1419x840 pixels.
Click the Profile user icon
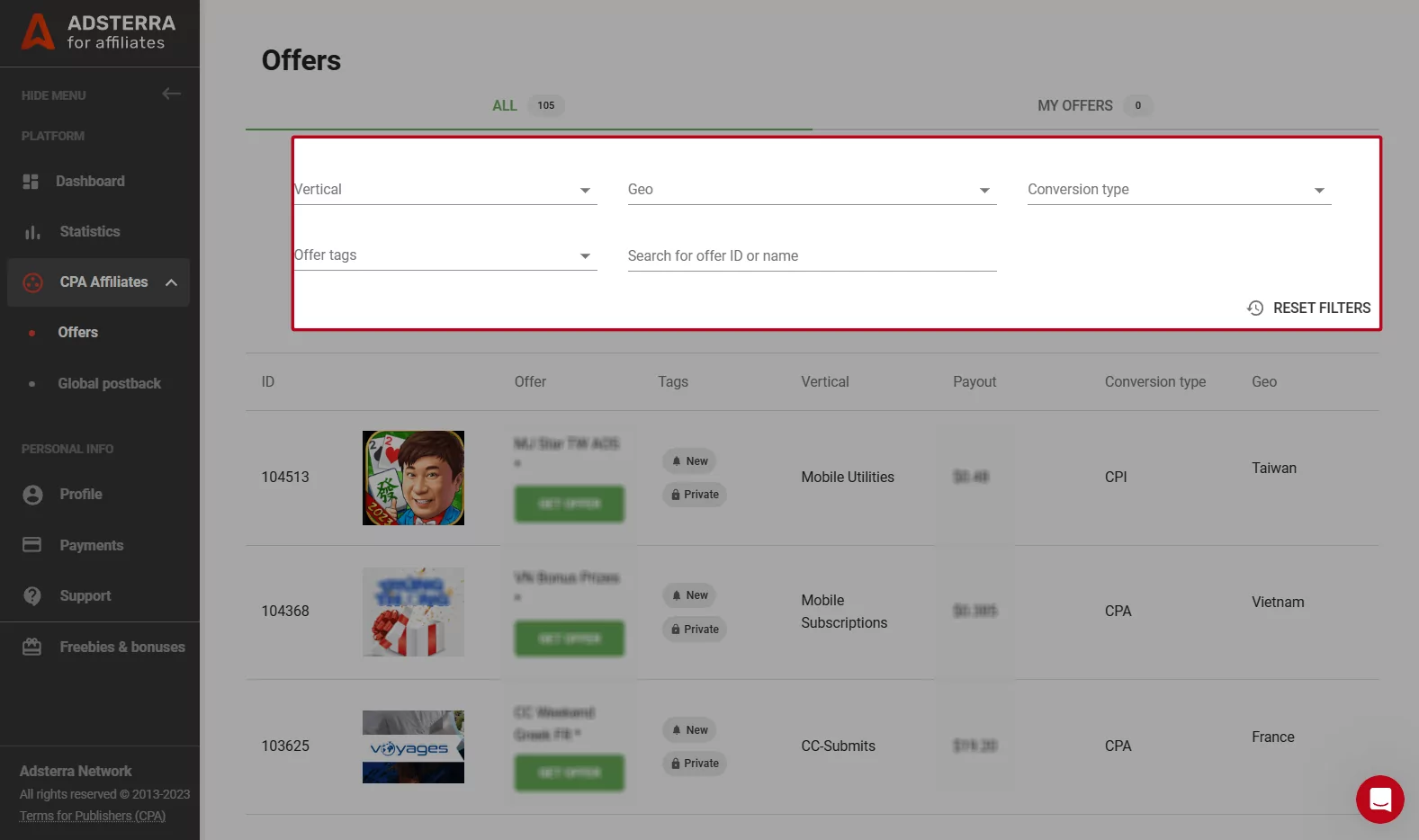coord(32,495)
